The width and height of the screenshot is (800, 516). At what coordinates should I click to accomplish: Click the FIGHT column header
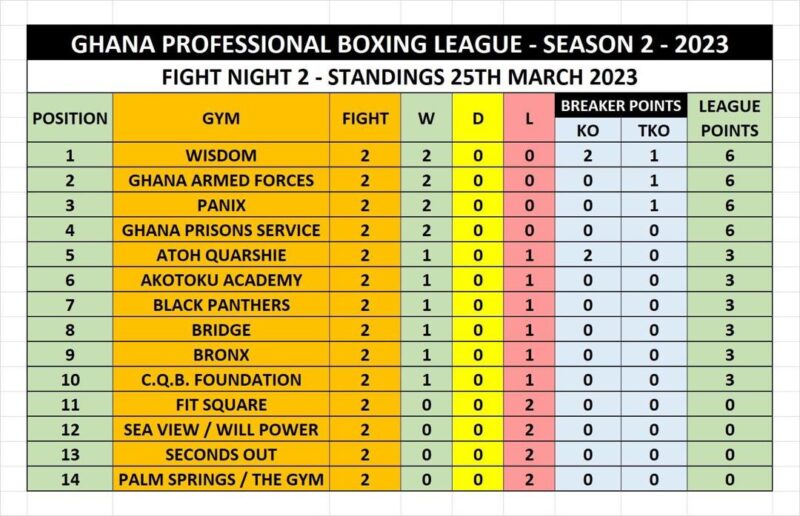pyautogui.click(x=365, y=118)
